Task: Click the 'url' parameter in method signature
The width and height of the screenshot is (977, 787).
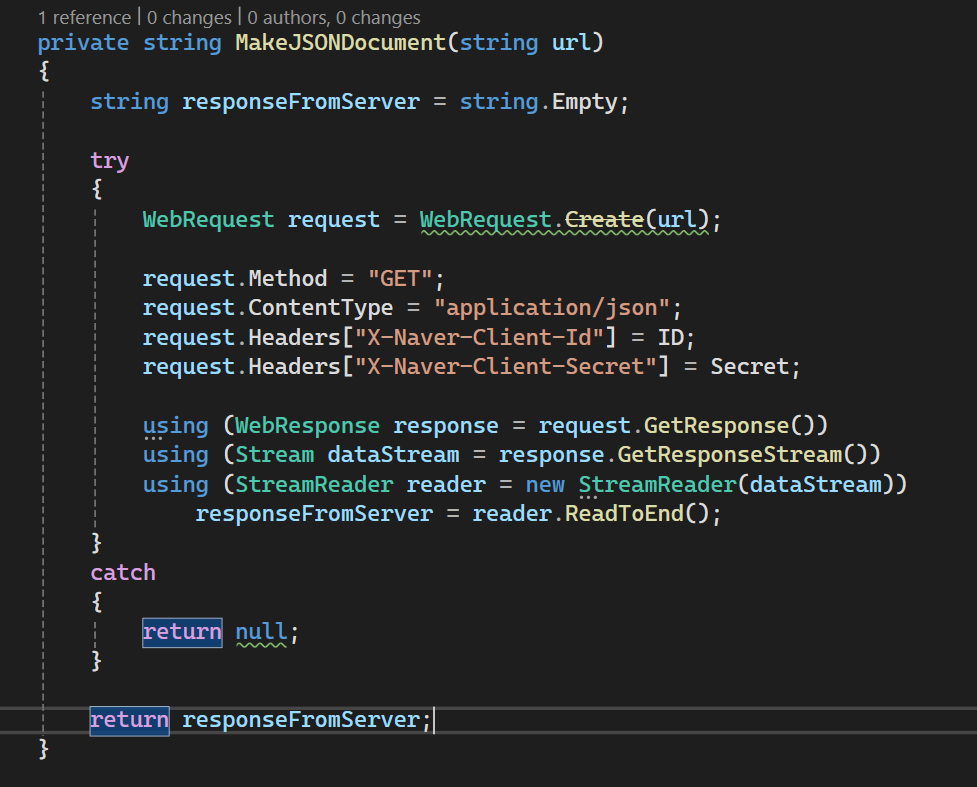Action: click(x=571, y=42)
